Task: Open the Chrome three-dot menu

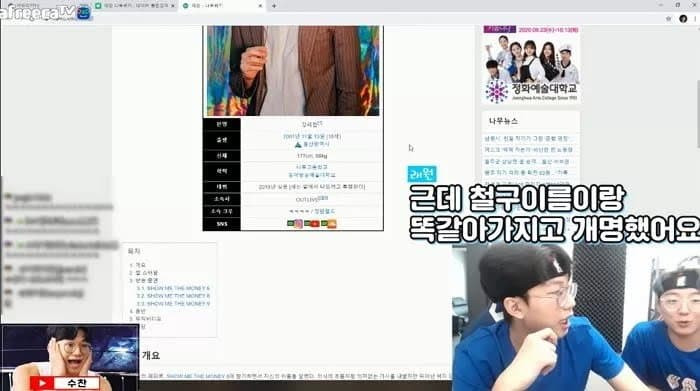Action: (x=695, y=19)
